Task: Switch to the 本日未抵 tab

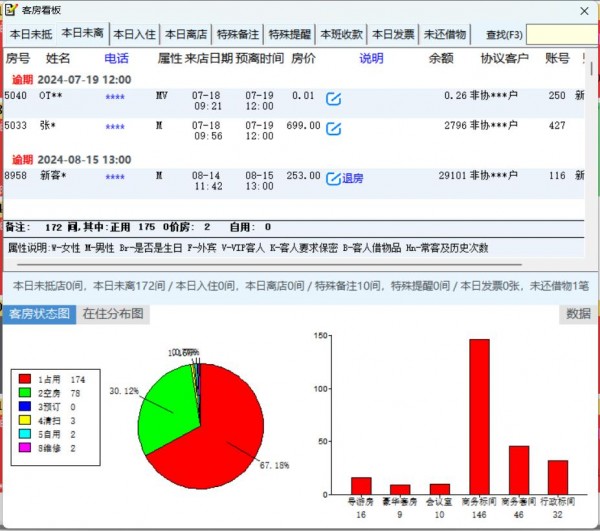Action: tap(29, 34)
